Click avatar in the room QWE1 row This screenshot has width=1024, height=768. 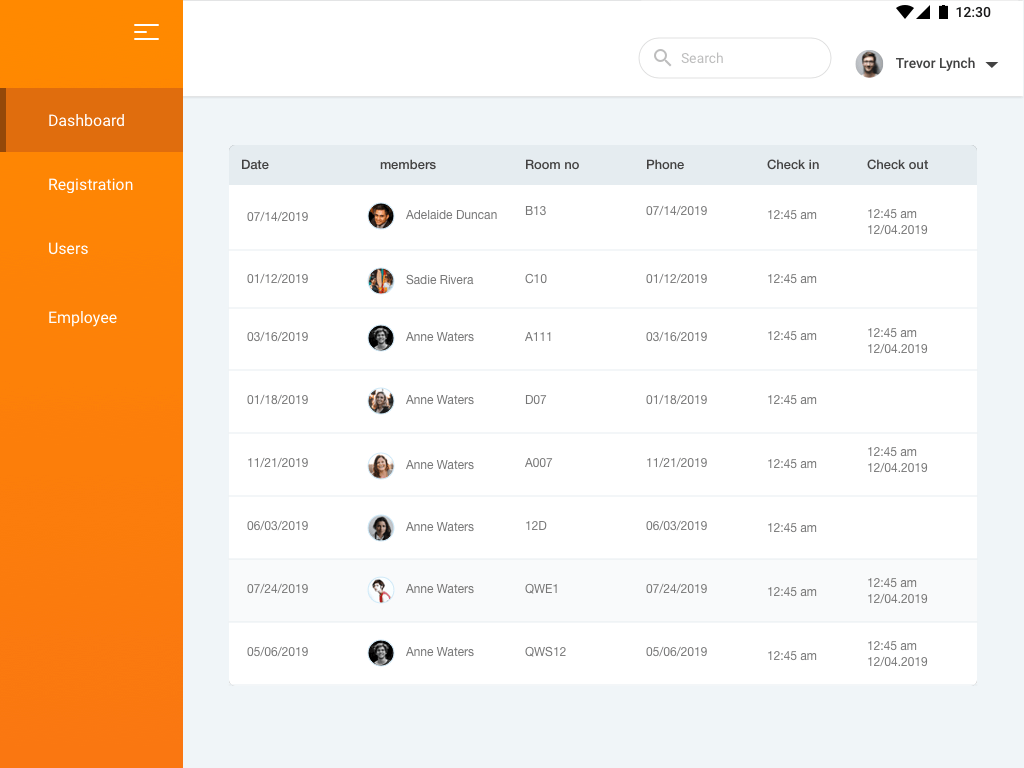pos(381,590)
